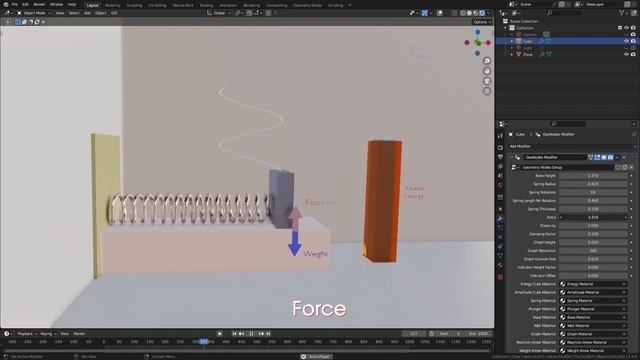
Task: Adjust the Ratio value field
Action: (593, 217)
